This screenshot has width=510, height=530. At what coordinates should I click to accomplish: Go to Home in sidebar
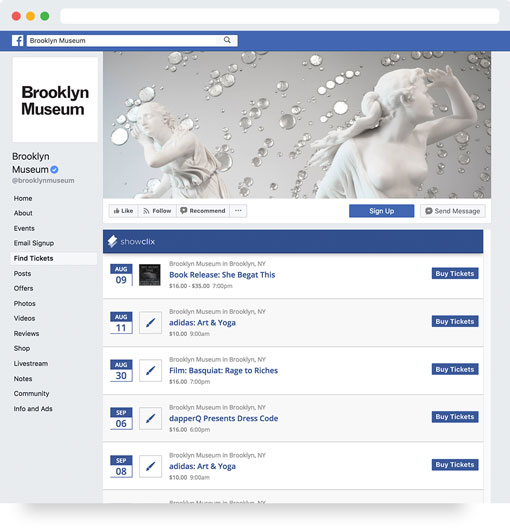pyautogui.click(x=23, y=198)
